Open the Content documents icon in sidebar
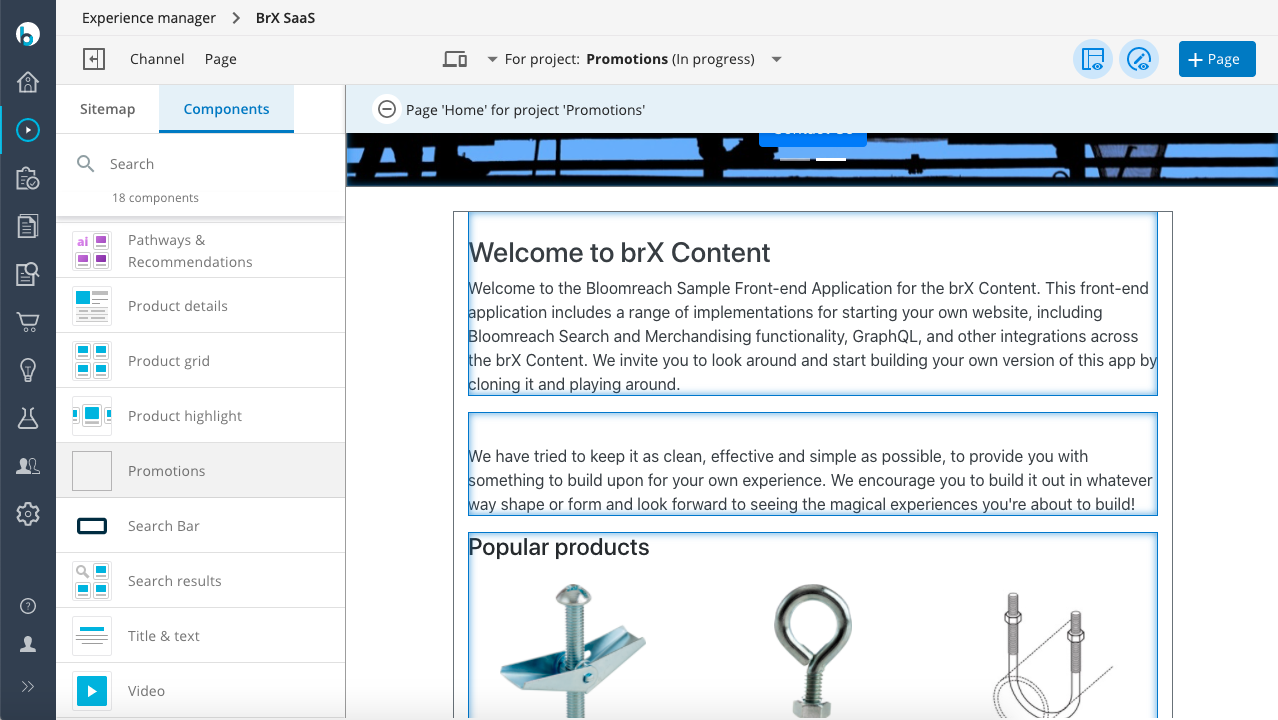Screen dimensions: 1278x720 tap(28, 226)
